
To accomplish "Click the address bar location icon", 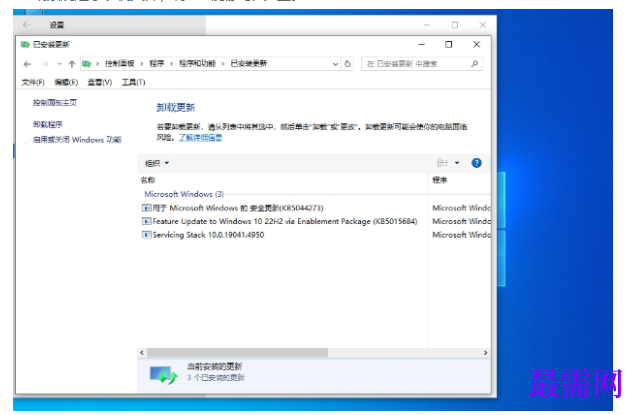I will point(86,63).
